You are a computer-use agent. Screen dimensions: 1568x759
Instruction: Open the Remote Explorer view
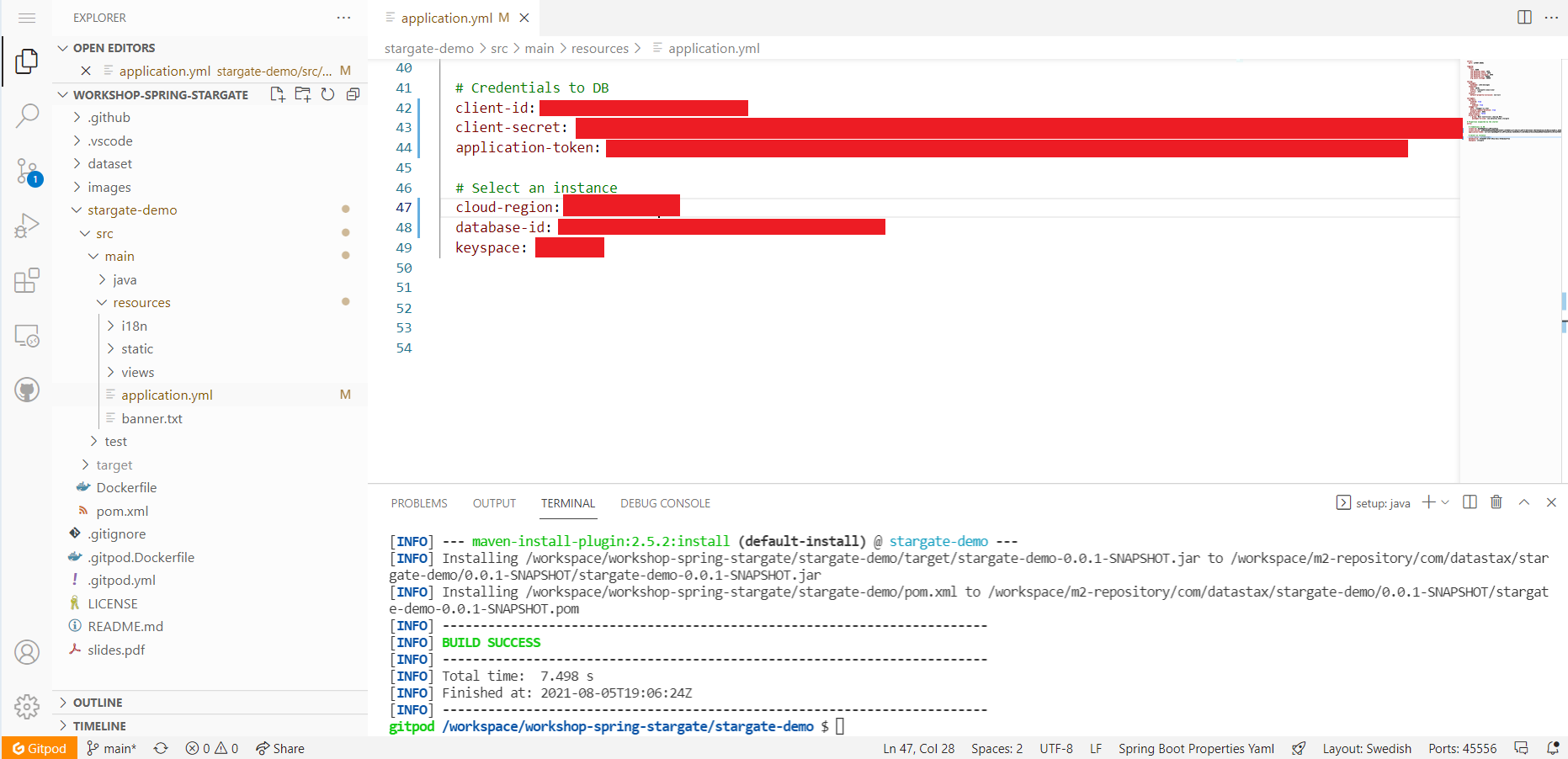click(27, 335)
